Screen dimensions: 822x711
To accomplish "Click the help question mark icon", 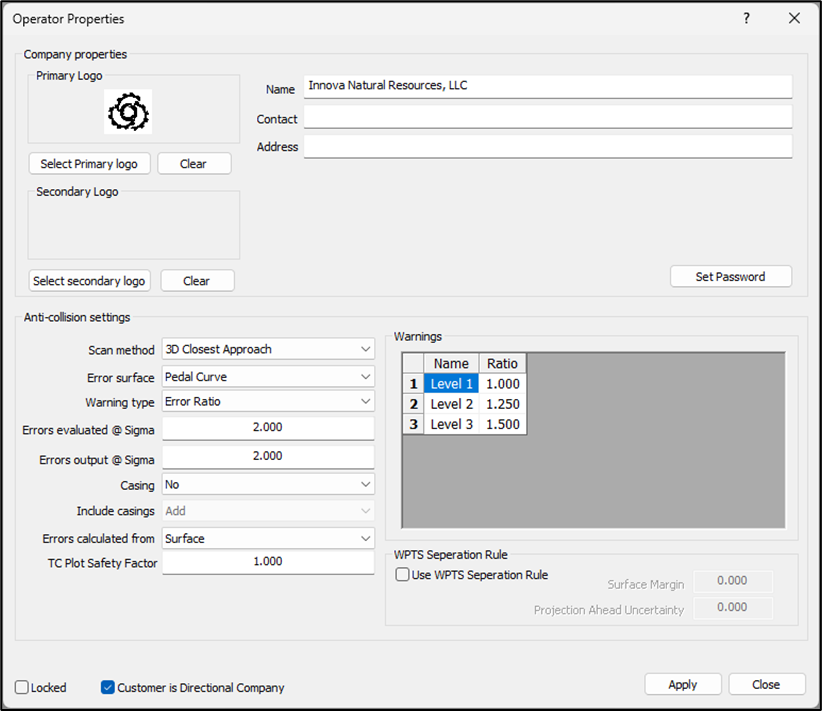I will point(746,19).
